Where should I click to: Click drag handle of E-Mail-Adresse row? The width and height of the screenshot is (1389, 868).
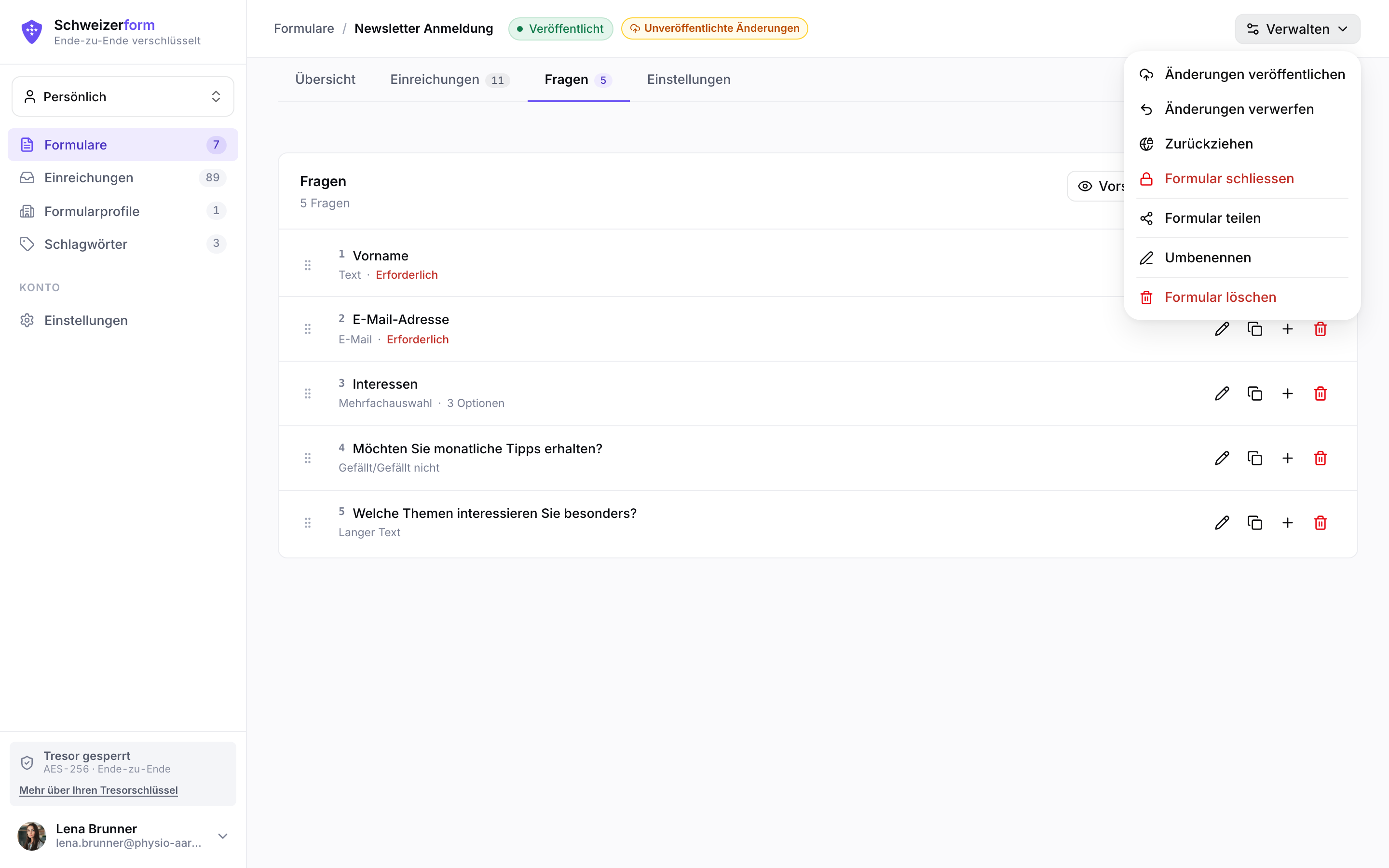pyautogui.click(x=308, y=329)
